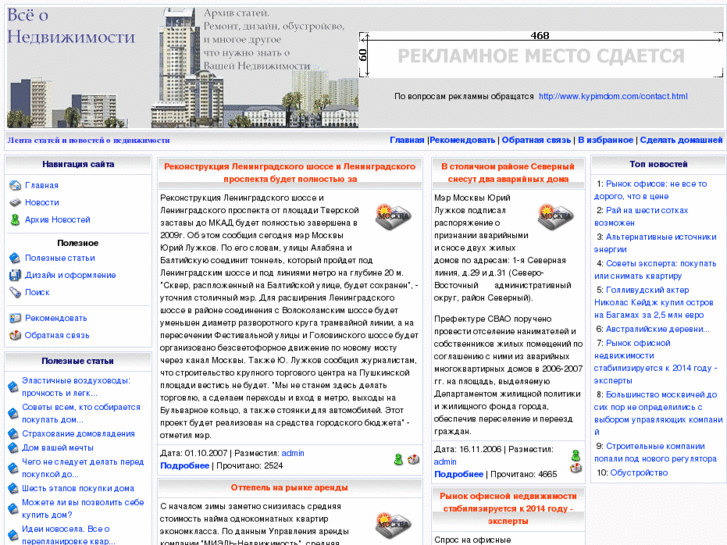Click the mail icon under Ленинградское шоссе article
The width and height of the screenshot is (727, 545).
click(413, 460)
